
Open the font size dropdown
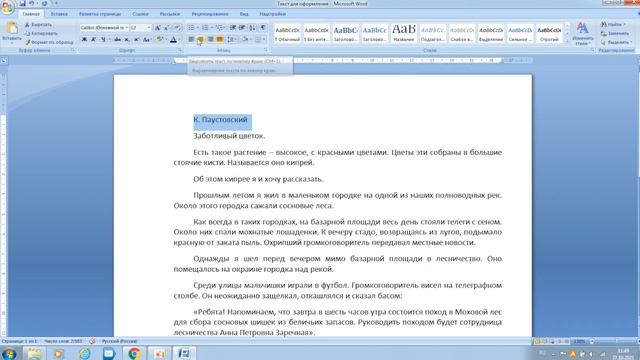tap(148, 28)
